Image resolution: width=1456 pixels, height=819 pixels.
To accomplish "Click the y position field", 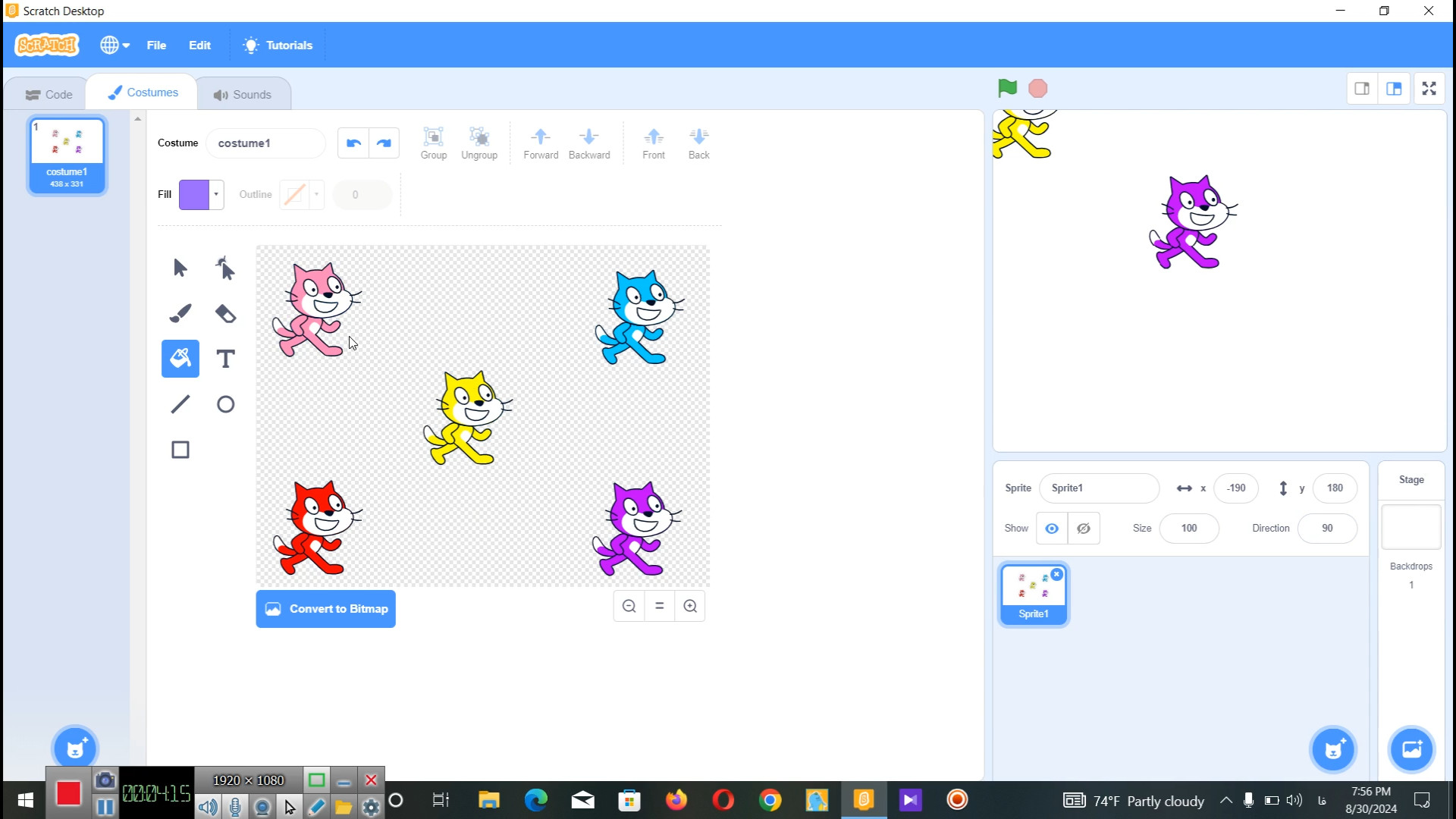I will [x=1335, y=488].
